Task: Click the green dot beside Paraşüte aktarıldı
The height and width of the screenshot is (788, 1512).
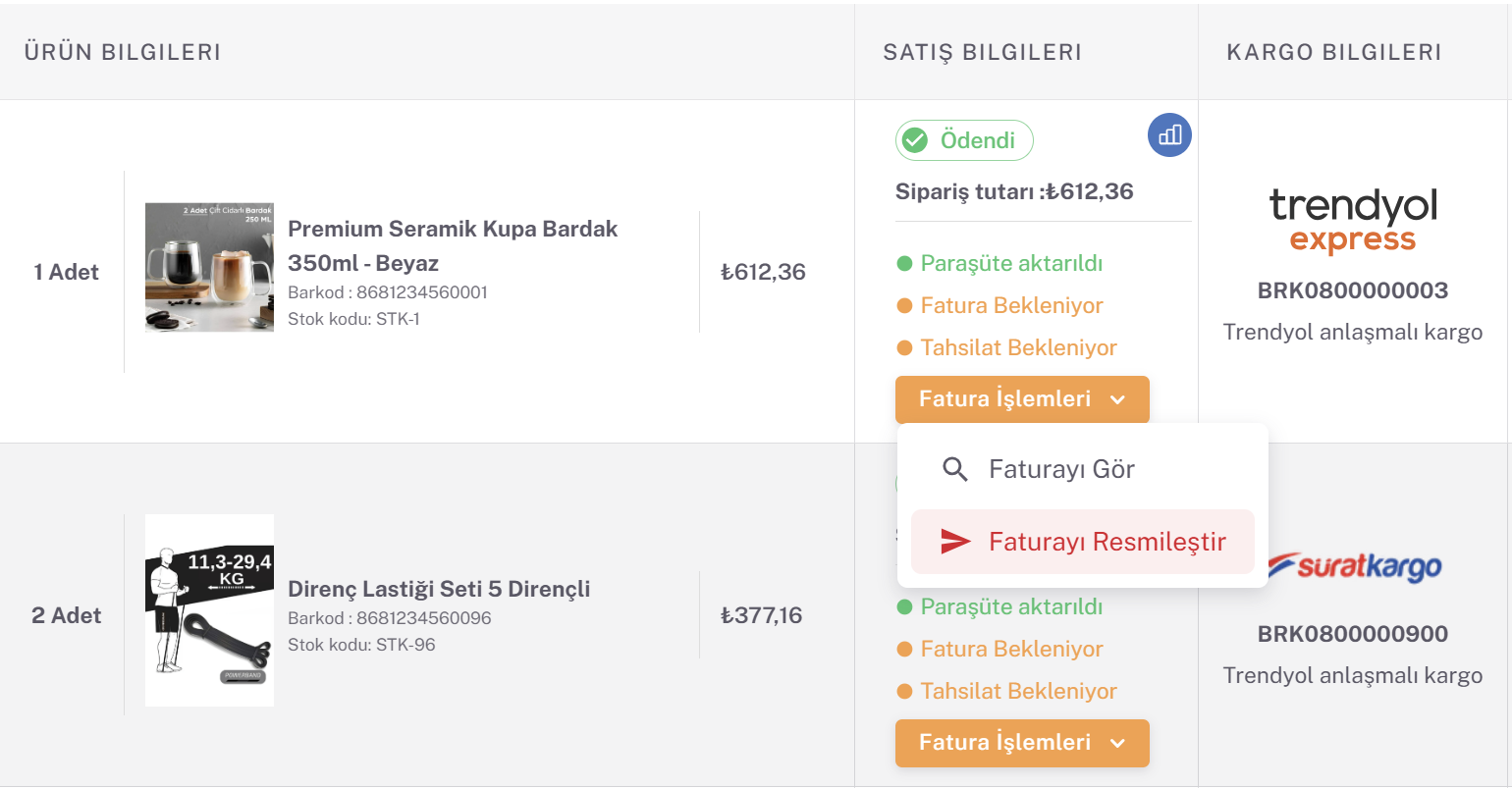Action: pos(902,263)
